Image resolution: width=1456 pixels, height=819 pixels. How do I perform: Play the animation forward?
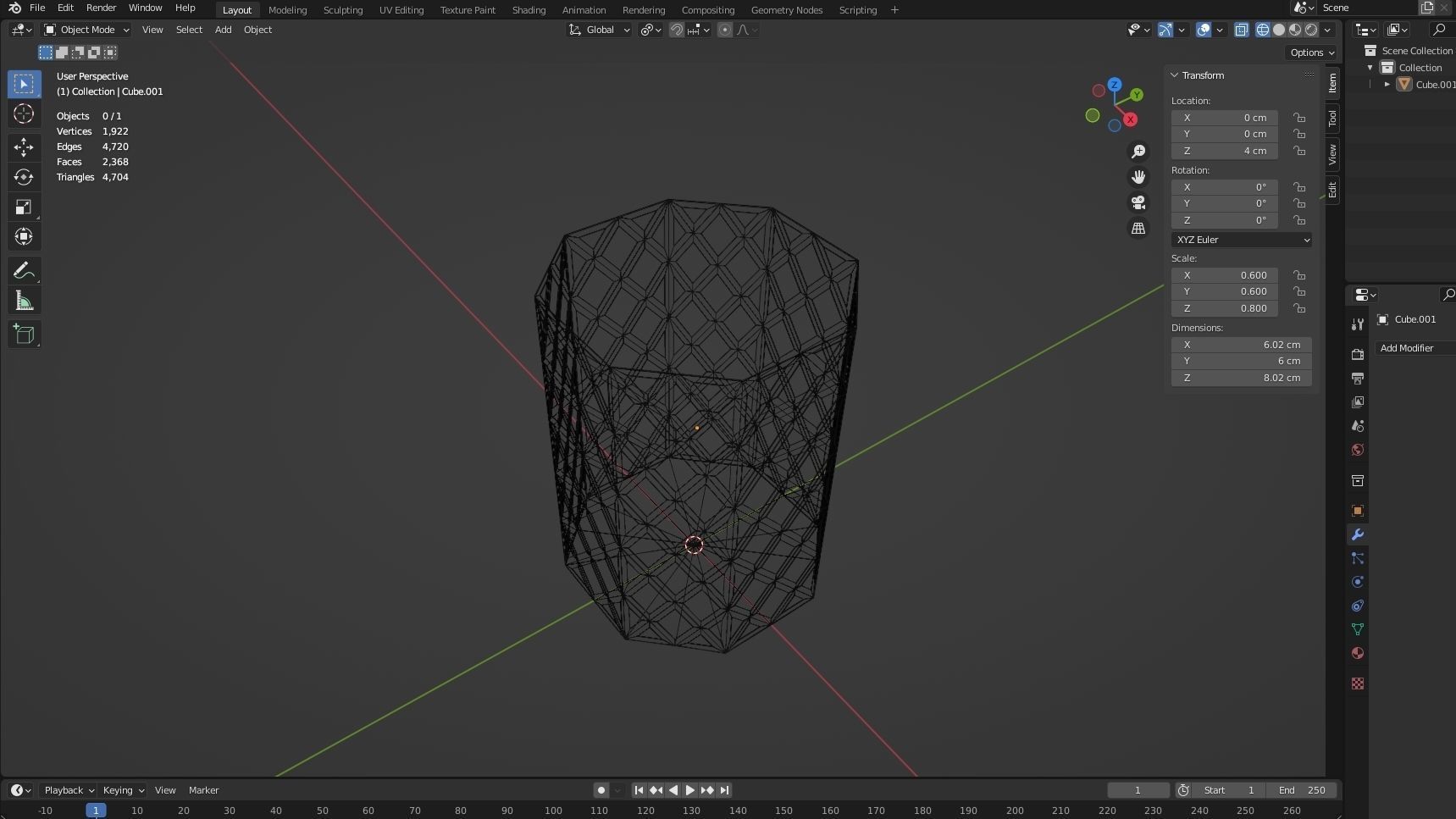click(x=689, y=790)
